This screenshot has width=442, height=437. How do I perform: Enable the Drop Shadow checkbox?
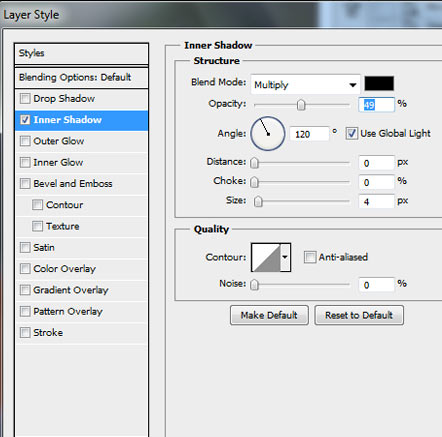[x=25, y=99]
